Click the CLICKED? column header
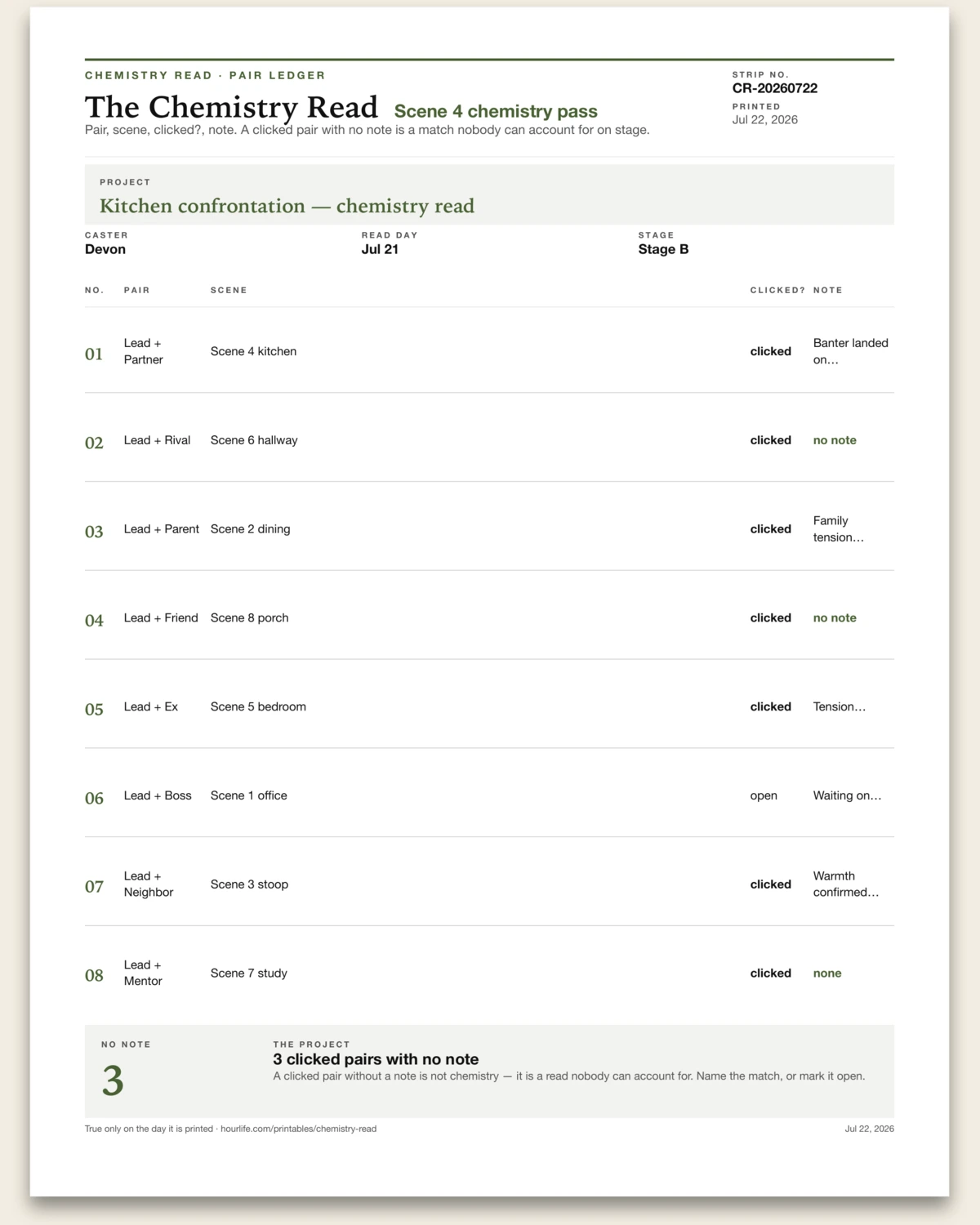The image size is (980, 1225). (x=777, y=290)
